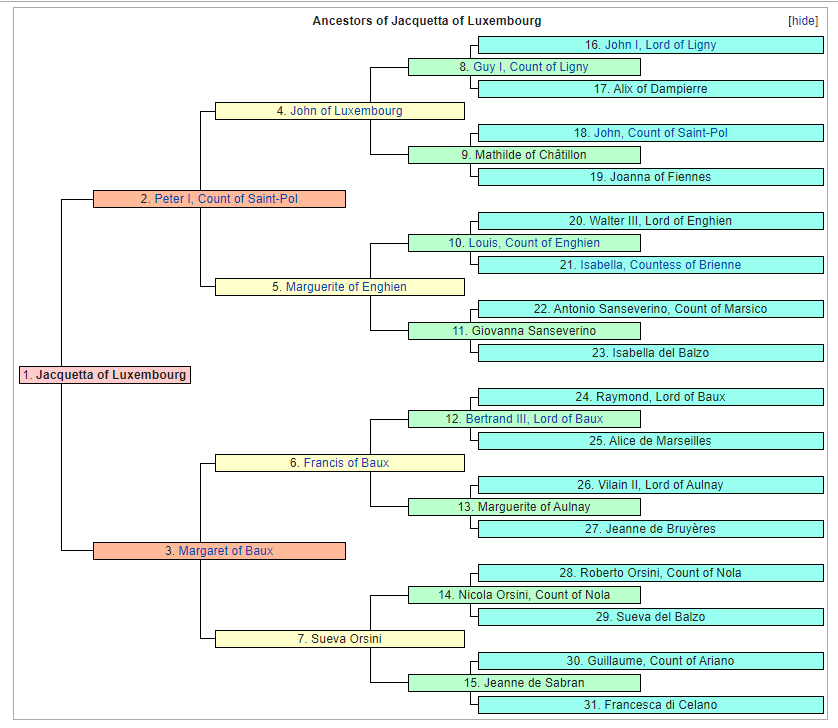Open Peter I, Count of Saint-Pol link
Screen dimensions: 838x728
[x=225, y=199]
